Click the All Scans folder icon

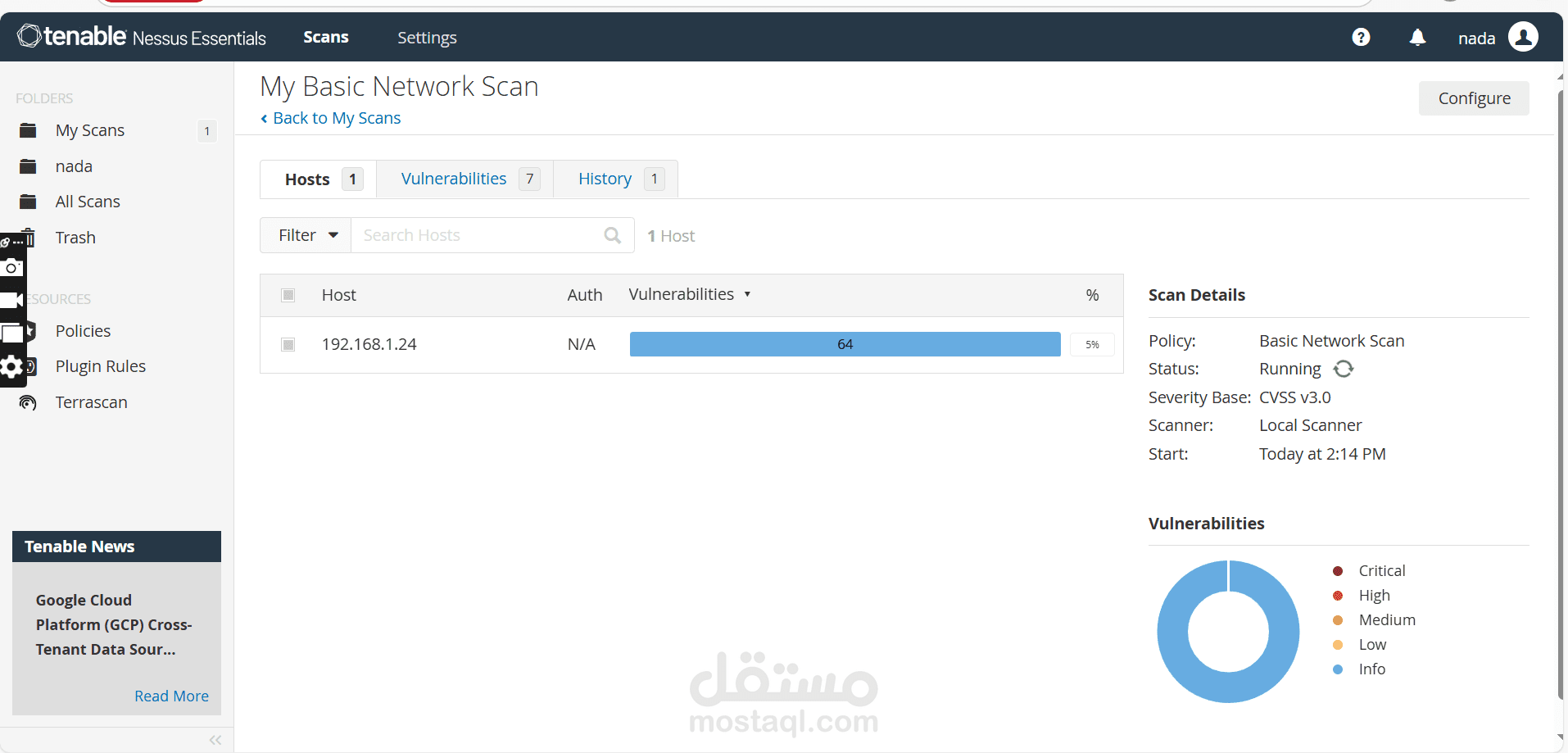(x=28, y=202)
